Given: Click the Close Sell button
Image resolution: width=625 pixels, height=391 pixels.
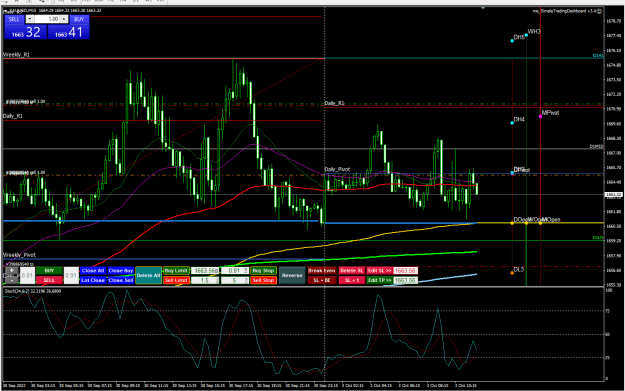Looking at the screenshot, I should click(121, 280).
